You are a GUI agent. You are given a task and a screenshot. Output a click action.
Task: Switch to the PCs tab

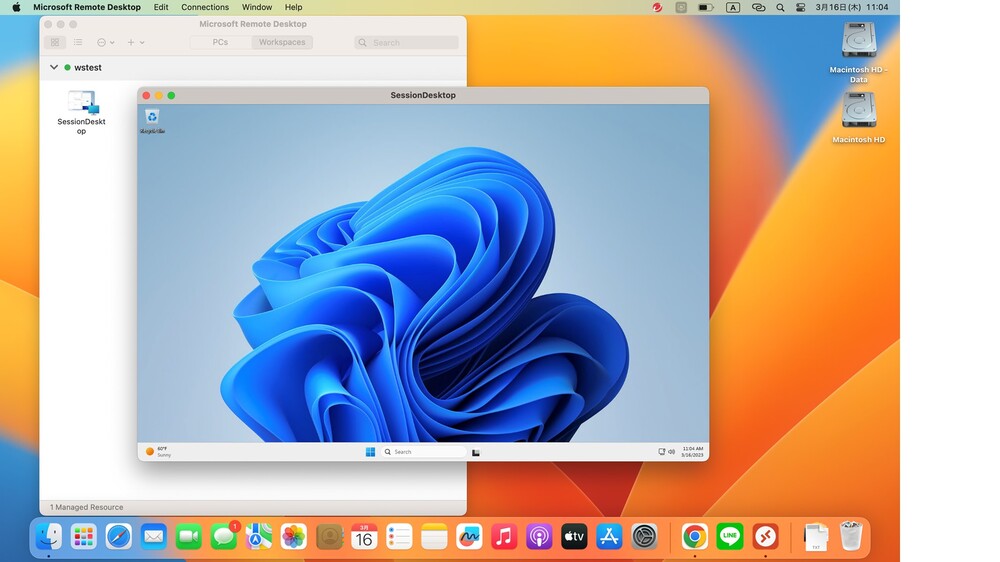[220, 43]
